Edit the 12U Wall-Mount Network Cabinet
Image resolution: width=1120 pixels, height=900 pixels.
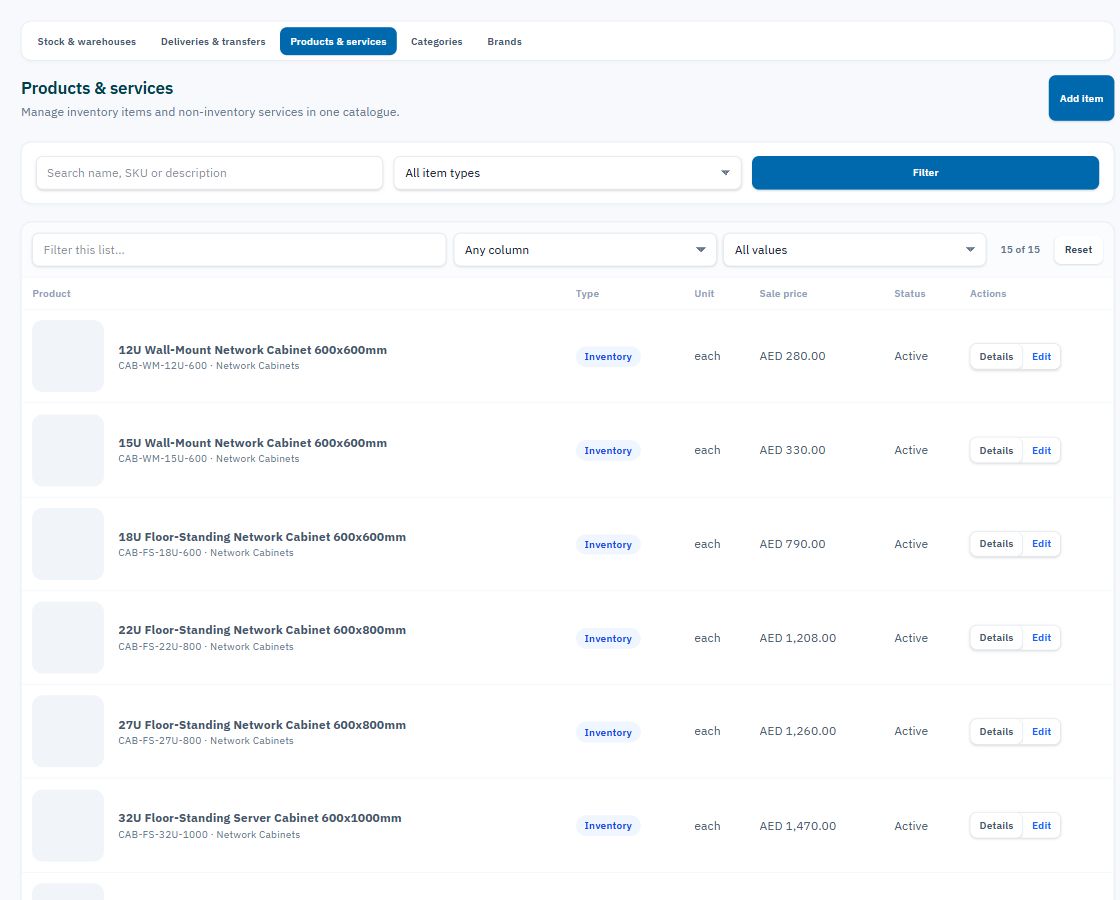click(x=1041, y=356)
